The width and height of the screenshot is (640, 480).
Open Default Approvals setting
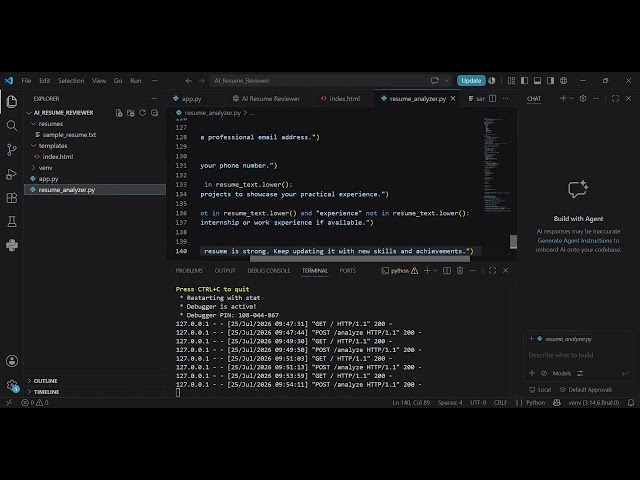586,389
